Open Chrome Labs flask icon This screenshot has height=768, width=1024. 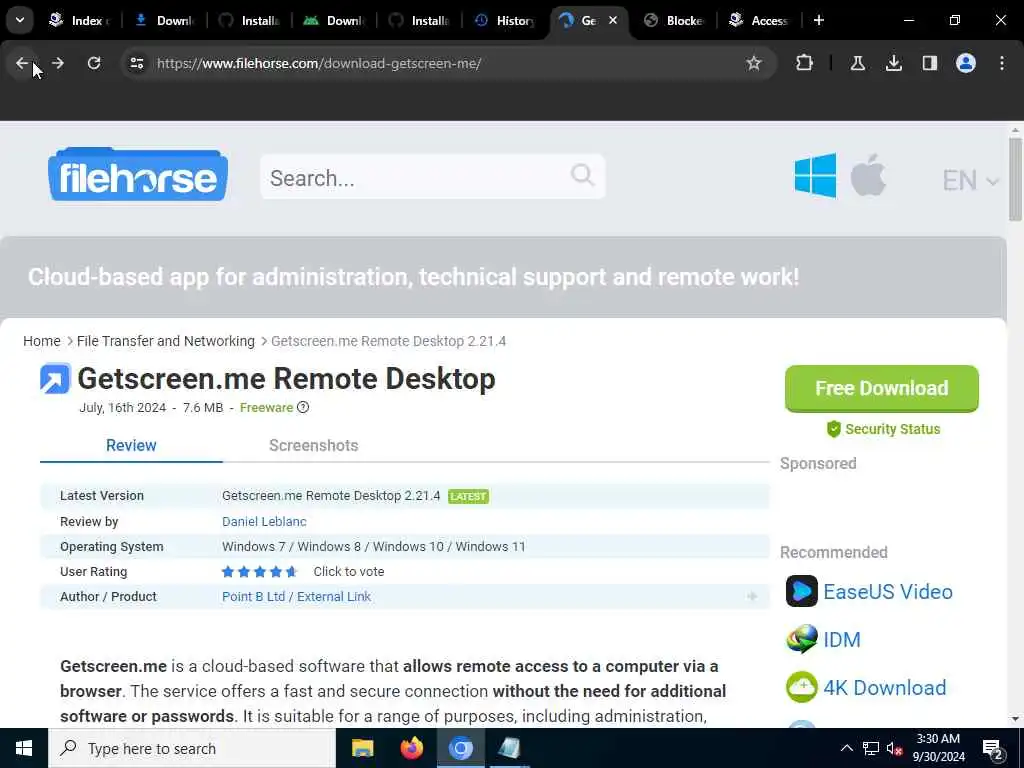coord(857,63)
